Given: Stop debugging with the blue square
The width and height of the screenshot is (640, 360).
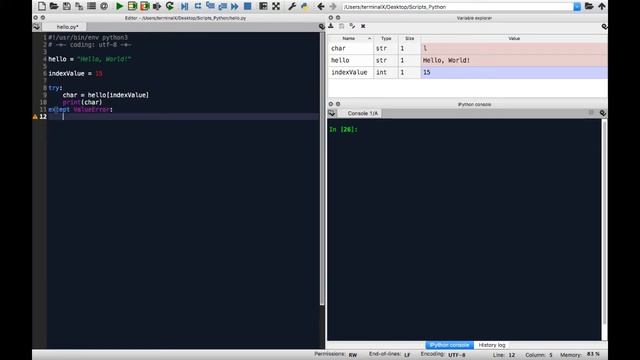Looking at the screenshot, I should tap(247, 6).
